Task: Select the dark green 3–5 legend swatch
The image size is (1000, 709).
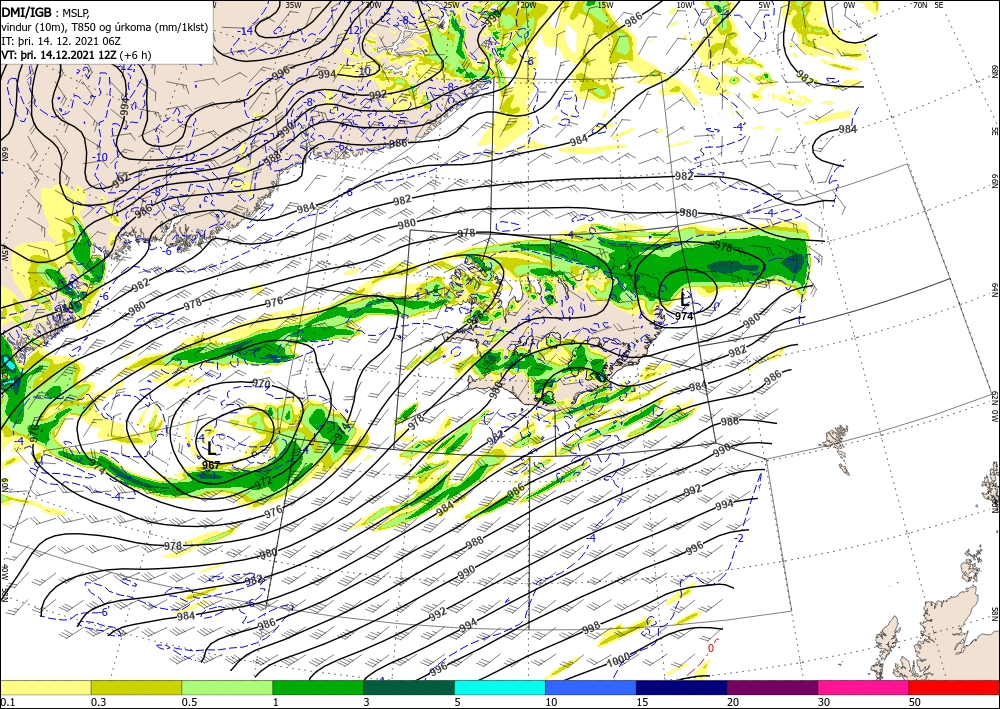Action: 409,687
